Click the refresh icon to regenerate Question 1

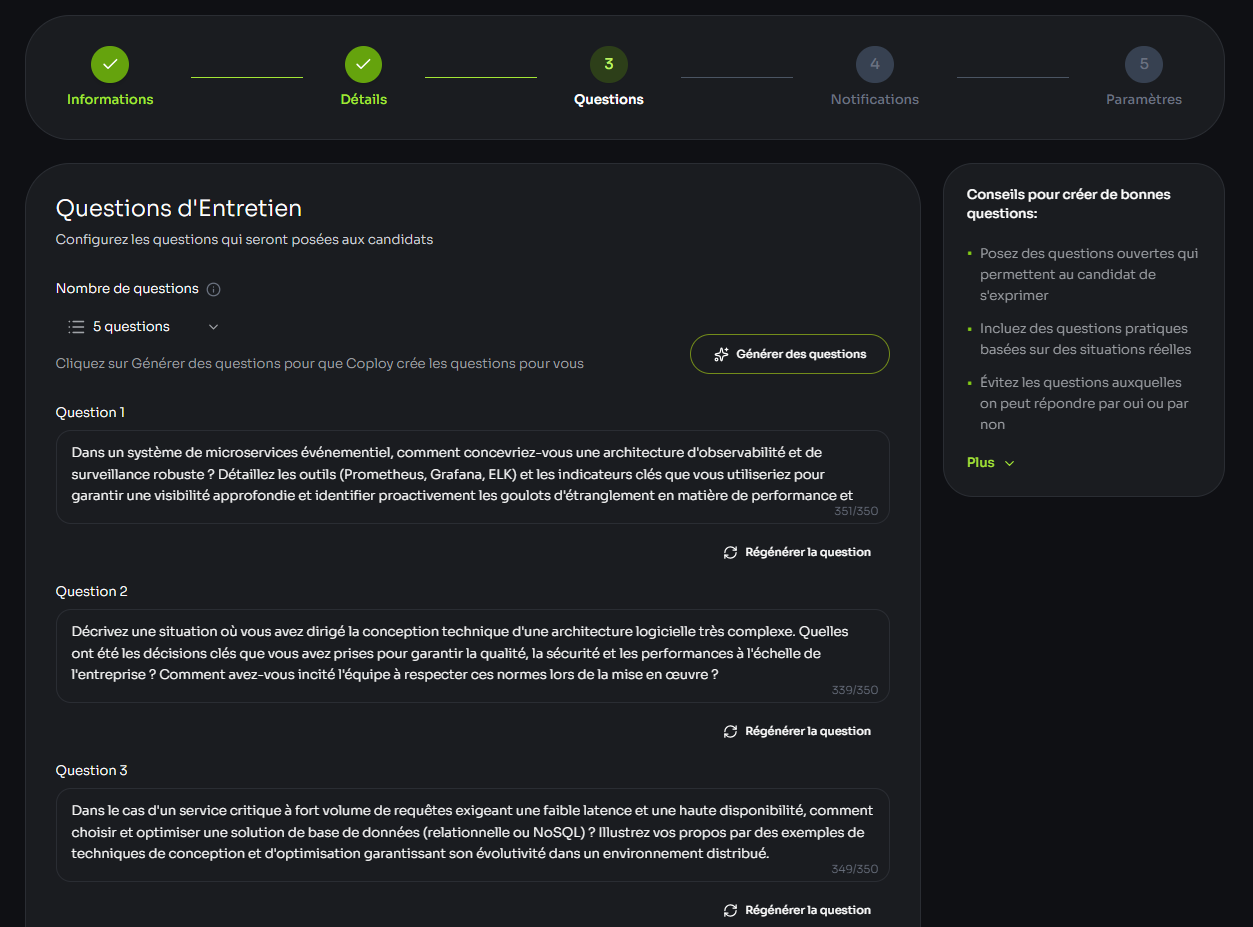click(730, 551)
